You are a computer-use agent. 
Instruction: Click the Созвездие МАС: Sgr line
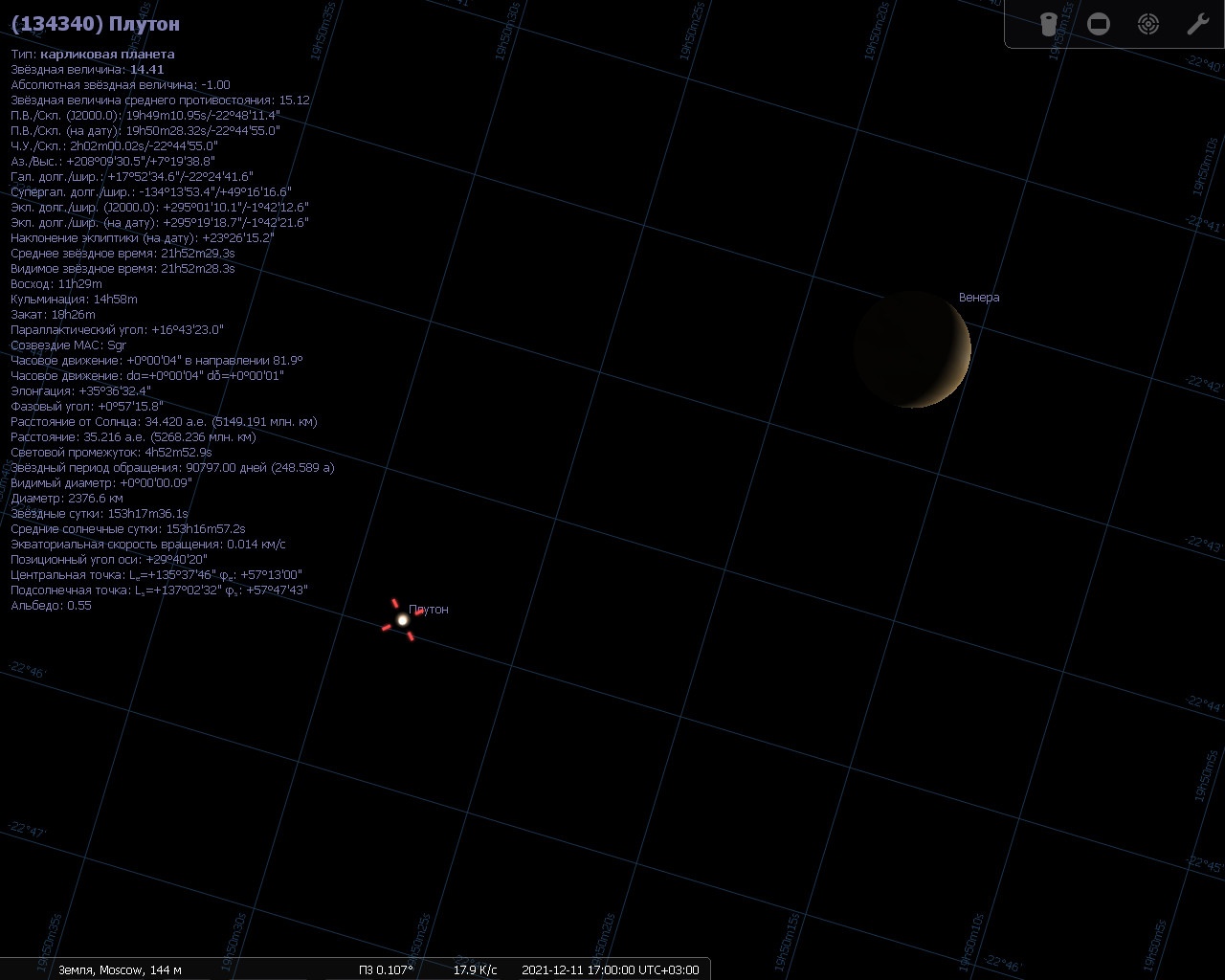pos(68,345)
